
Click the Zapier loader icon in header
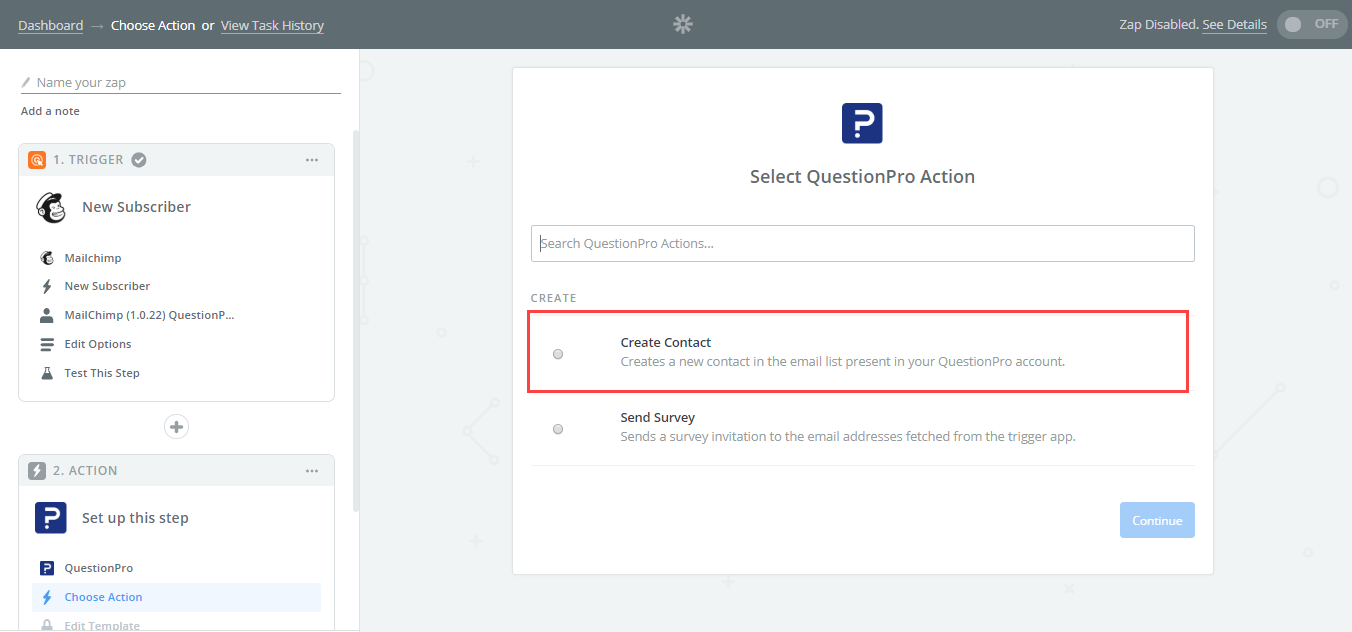tap(683, 25)
